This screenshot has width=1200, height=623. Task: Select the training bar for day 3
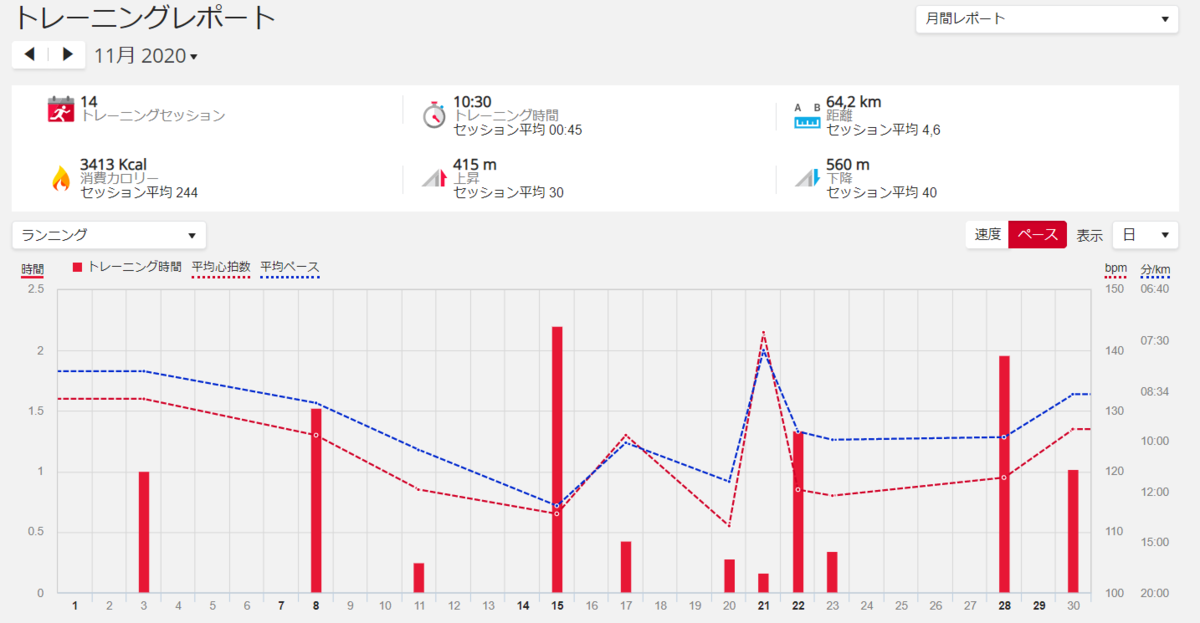[144, 532]
